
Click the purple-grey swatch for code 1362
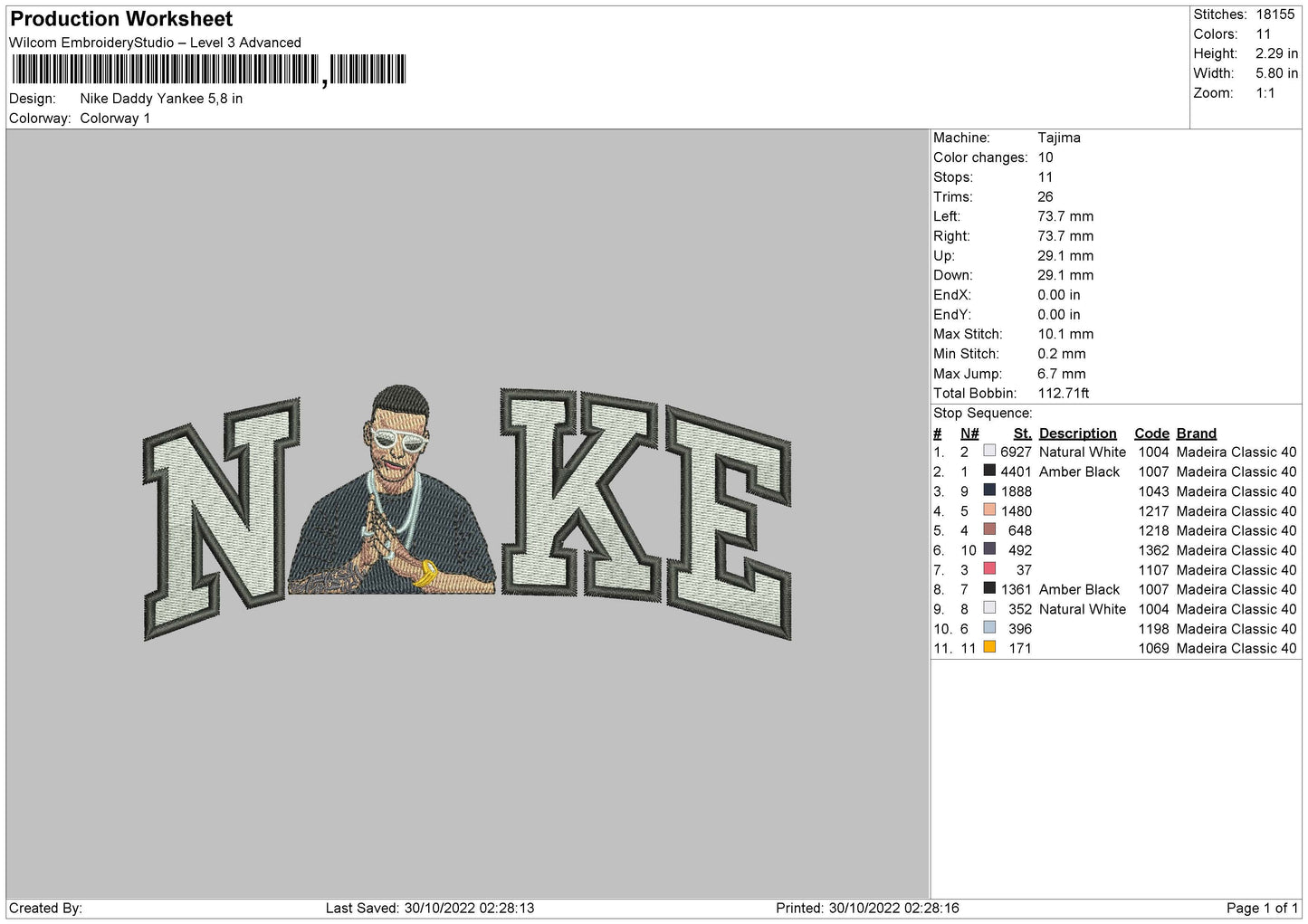[x=989, y=549]
